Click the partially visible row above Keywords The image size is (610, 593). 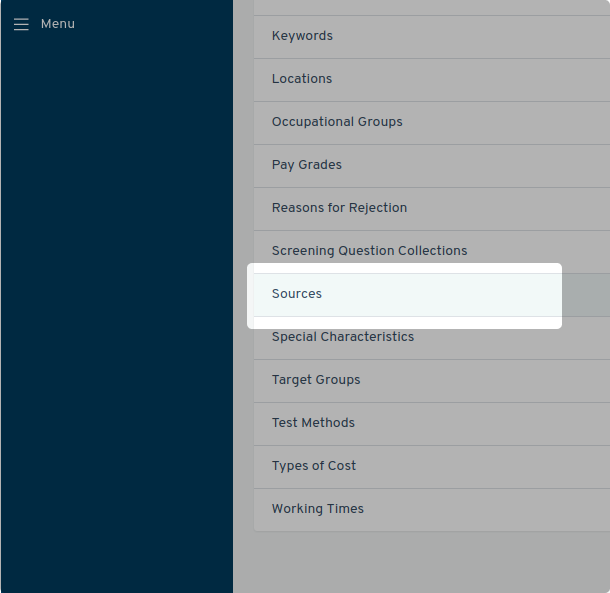pos(430,6)
